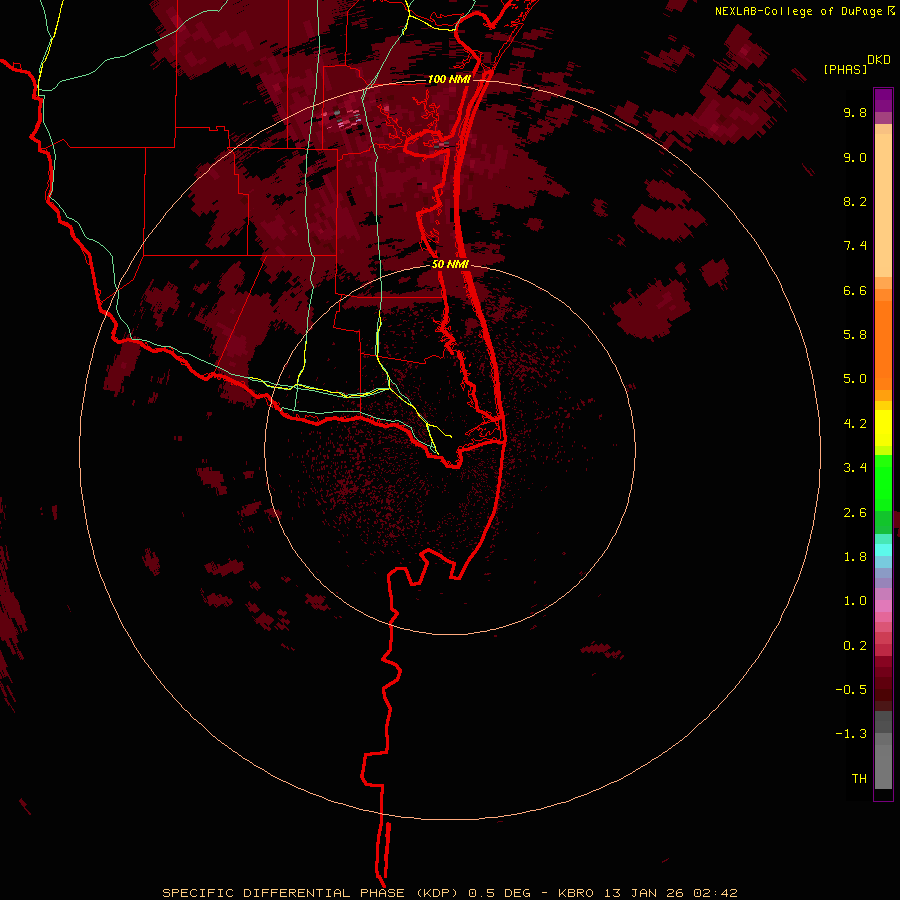Image resolution: width=900 pixels, height=900 pixels.
Task: Click the -1.3 scale value
Action: (x=851, y=734)
